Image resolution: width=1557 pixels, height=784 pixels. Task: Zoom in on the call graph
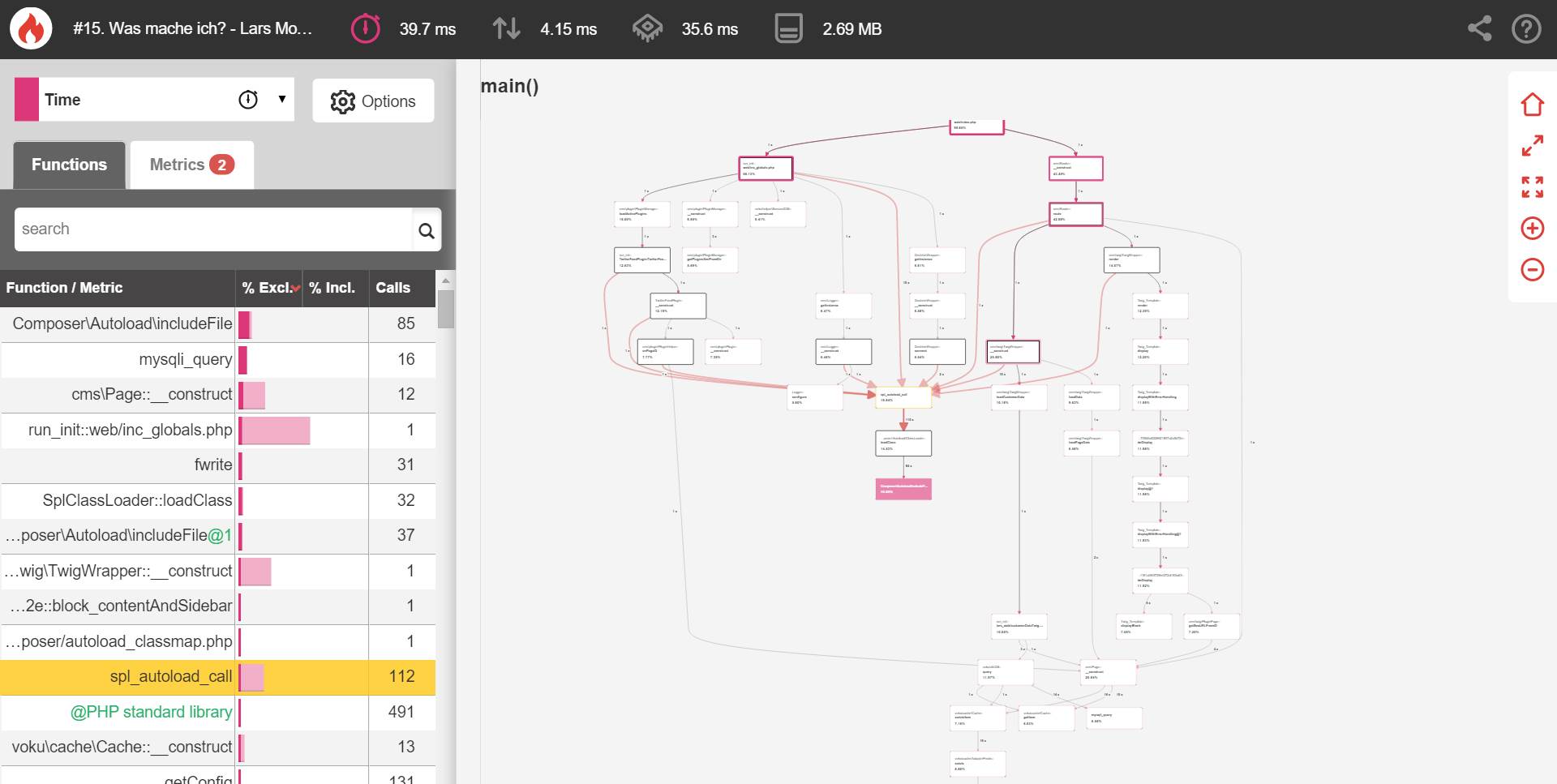point(1532,229)
